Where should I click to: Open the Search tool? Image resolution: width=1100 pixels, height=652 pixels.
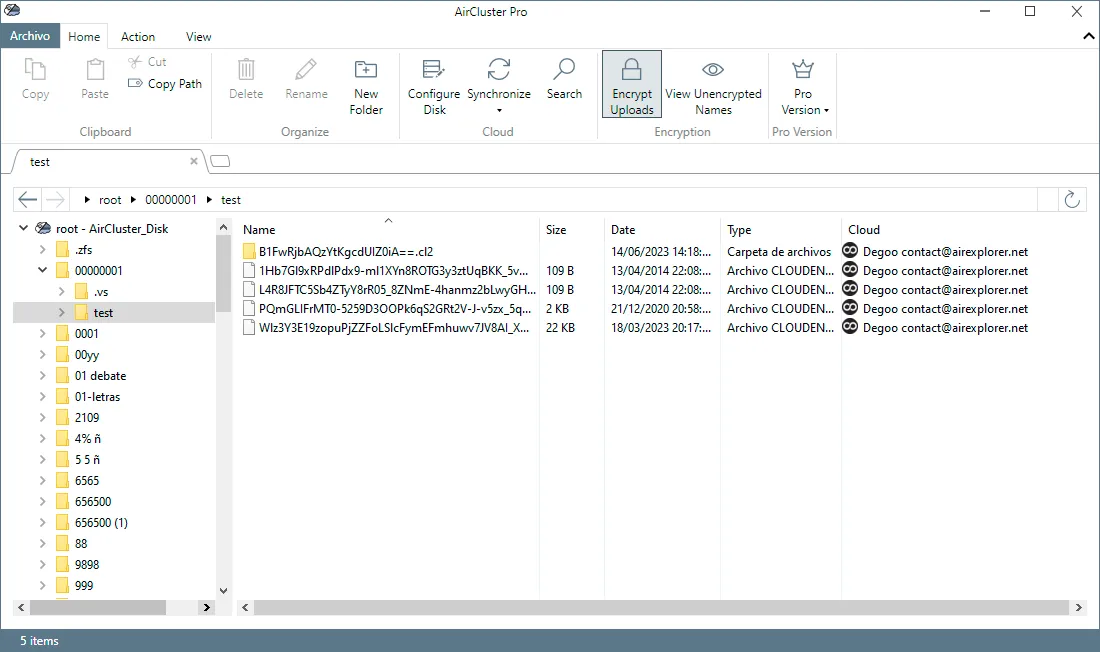564,79
